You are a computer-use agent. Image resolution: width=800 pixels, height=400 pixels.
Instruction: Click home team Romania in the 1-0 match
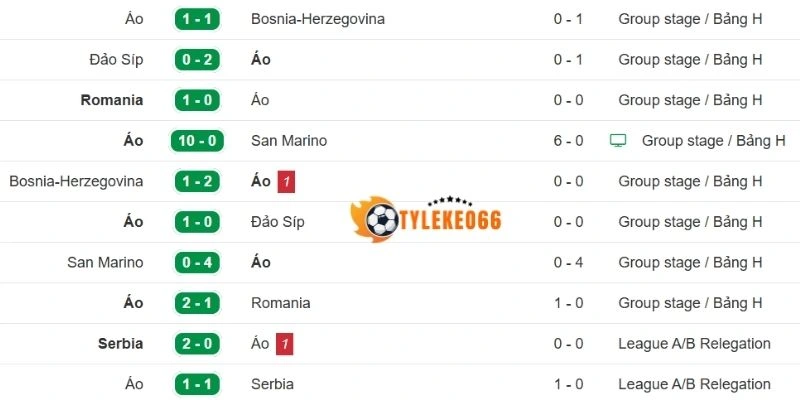point(111,100)
